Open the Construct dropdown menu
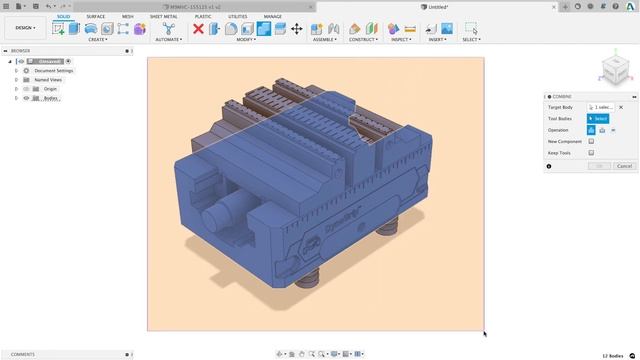Screen dimensions: 640x360 point(363,40)
